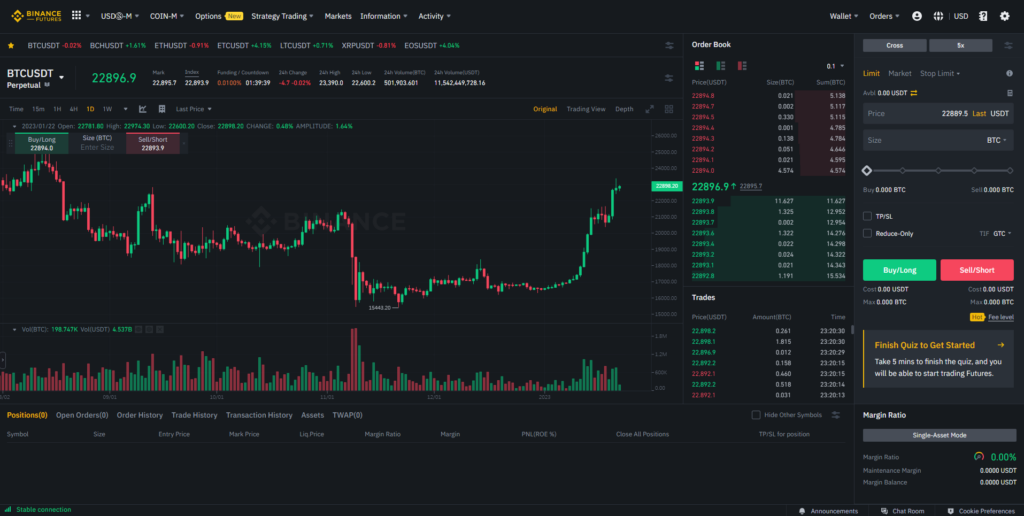Click the multi-chart layout icon
This screenshot has height=516, width=1024.
(x=669, y=109)
